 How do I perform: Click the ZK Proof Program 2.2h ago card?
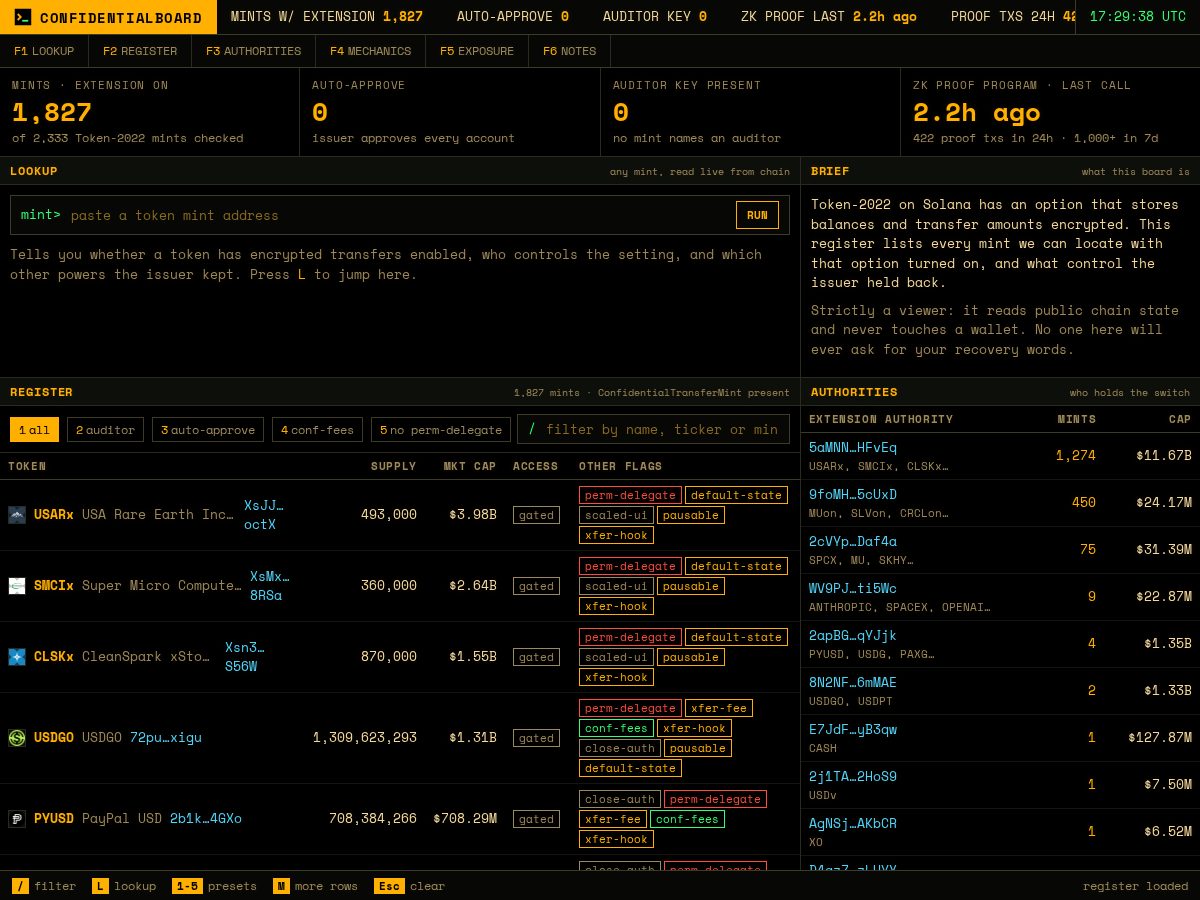1050,112
